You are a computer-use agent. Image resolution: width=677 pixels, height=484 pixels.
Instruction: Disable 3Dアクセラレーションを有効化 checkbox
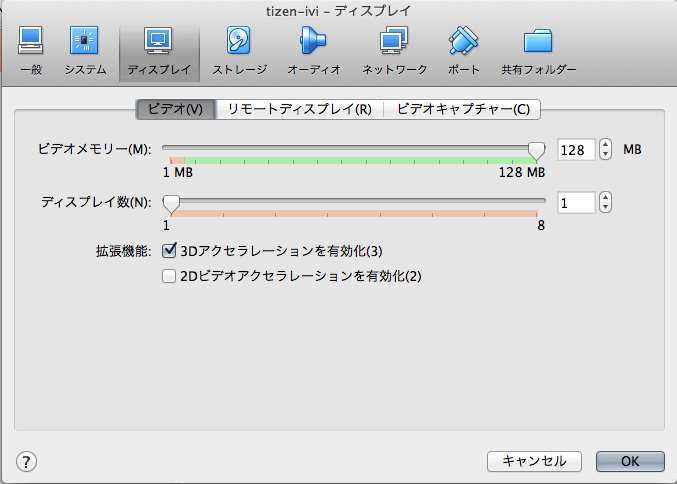point(169,251)
